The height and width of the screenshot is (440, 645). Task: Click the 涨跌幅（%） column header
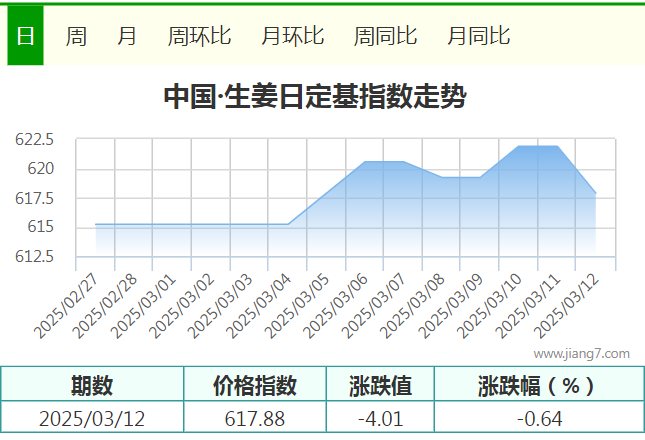point(538,386)
